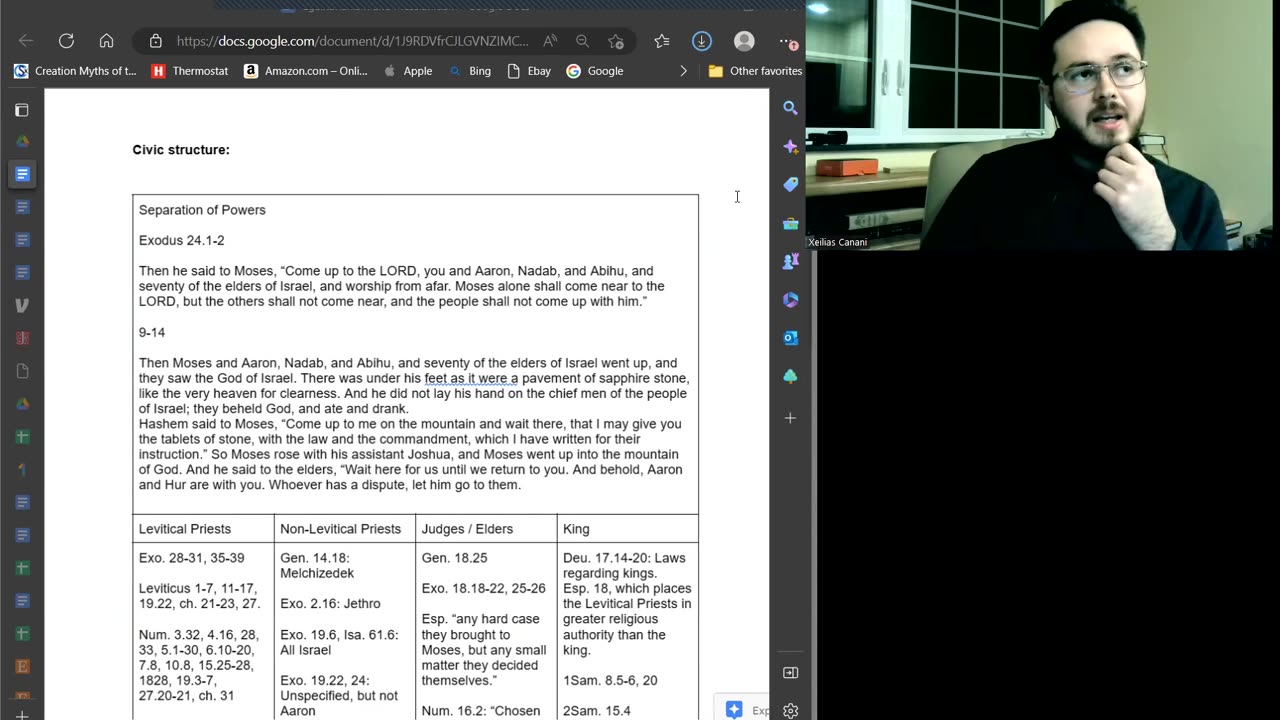Viewport: 1280px width, 720px height.
Task: View site info lock icon
Action: [155, 41]
